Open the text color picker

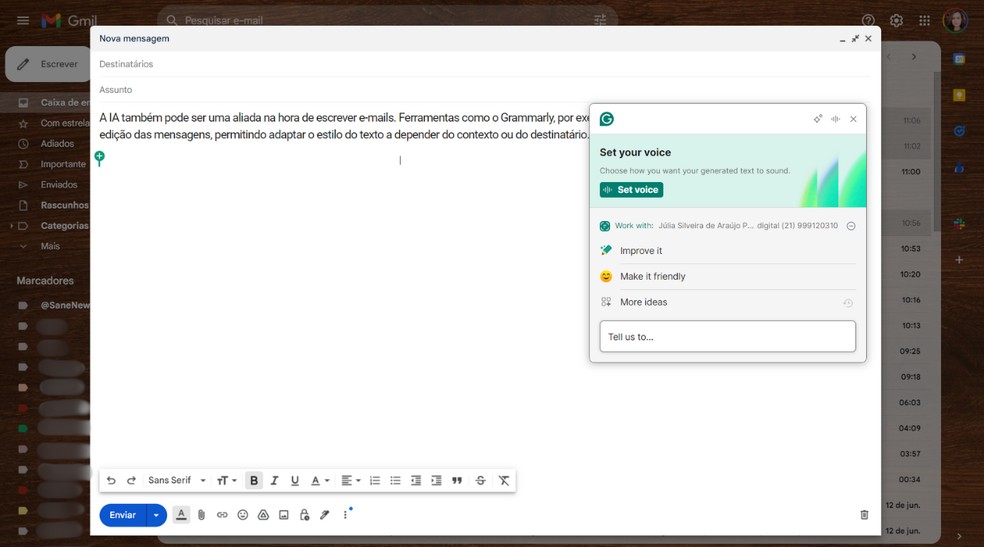(320, 481)
